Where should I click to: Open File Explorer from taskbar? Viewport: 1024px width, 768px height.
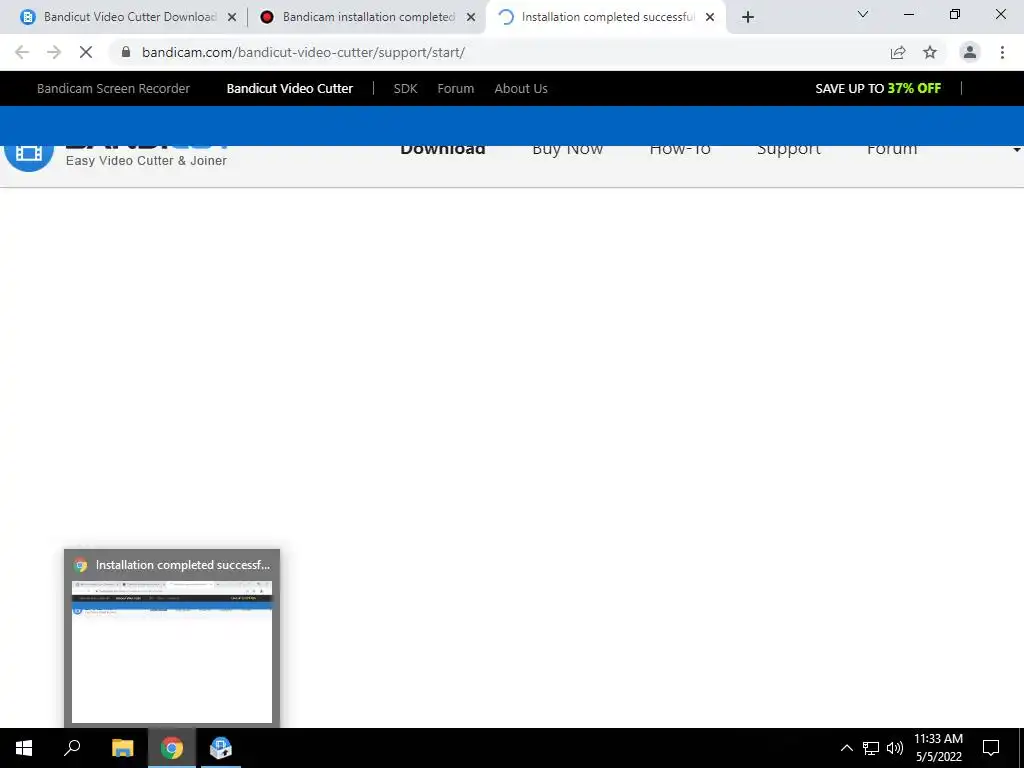tap(122, 748)
